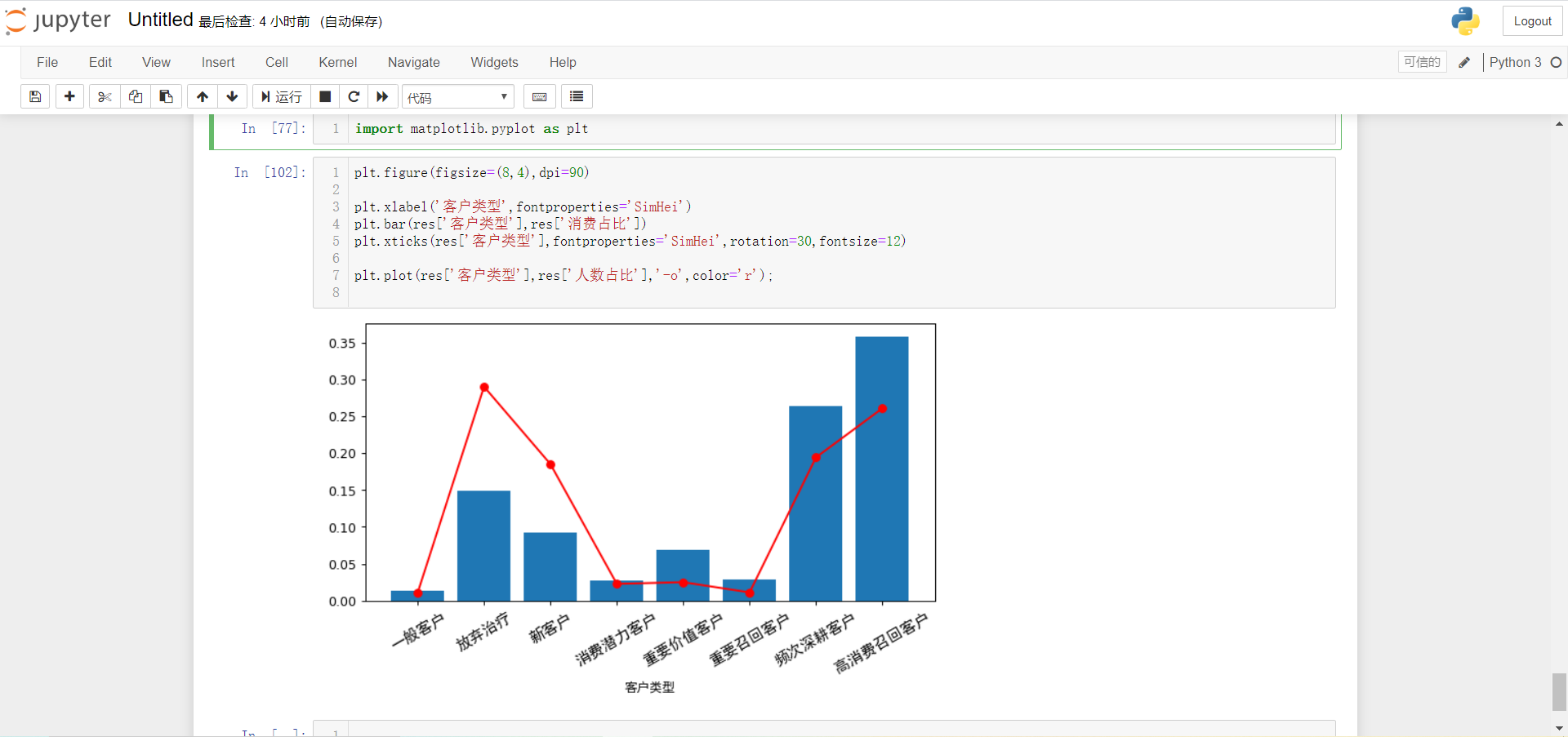Cut selected cells with scissors icon
This screenshot has height=737, width=1568.
[104, 96]
